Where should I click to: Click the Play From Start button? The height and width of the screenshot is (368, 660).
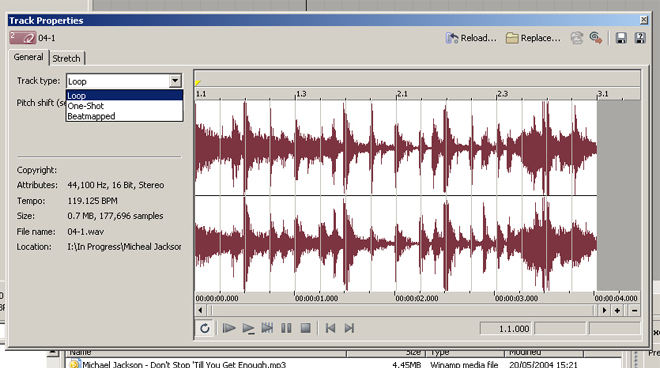[229, 328]
